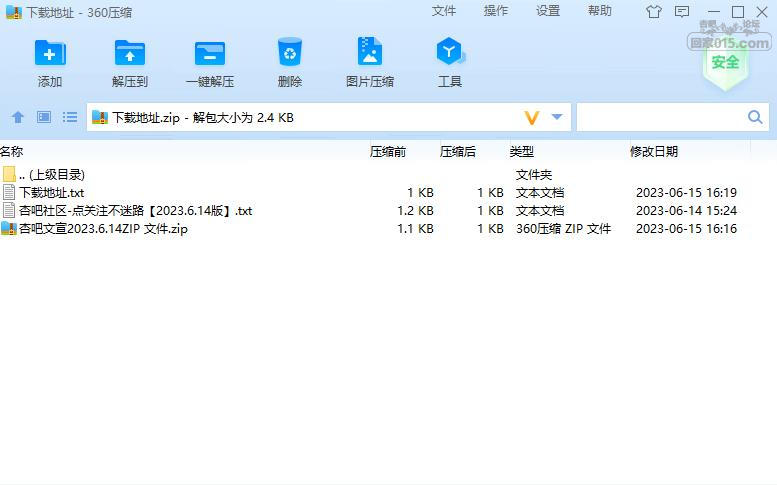Open the 操作 menu
Image resolution: width=777 pixels, height=485 pixels.
496,11
